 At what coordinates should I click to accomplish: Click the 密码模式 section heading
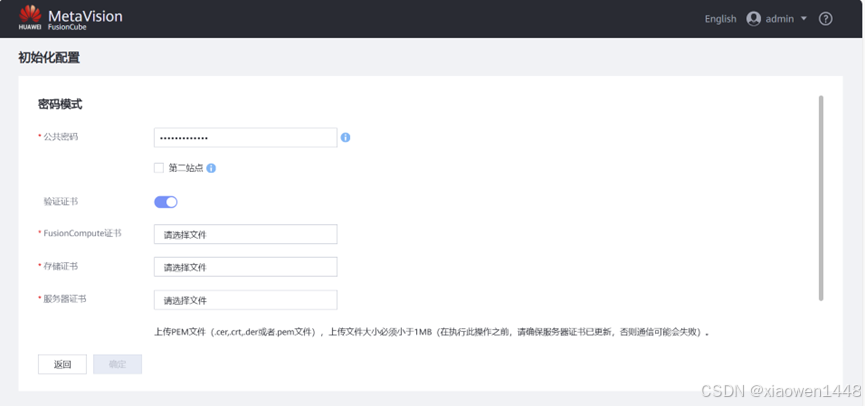(x=60, y=104)
